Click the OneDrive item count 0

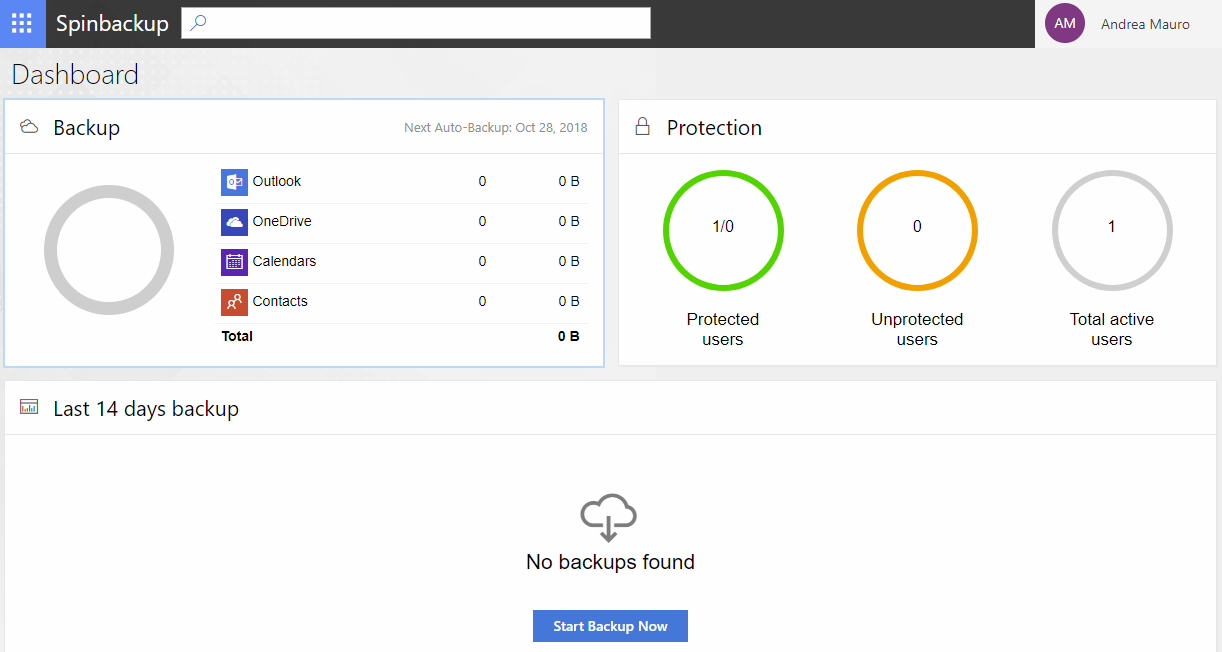482,221
